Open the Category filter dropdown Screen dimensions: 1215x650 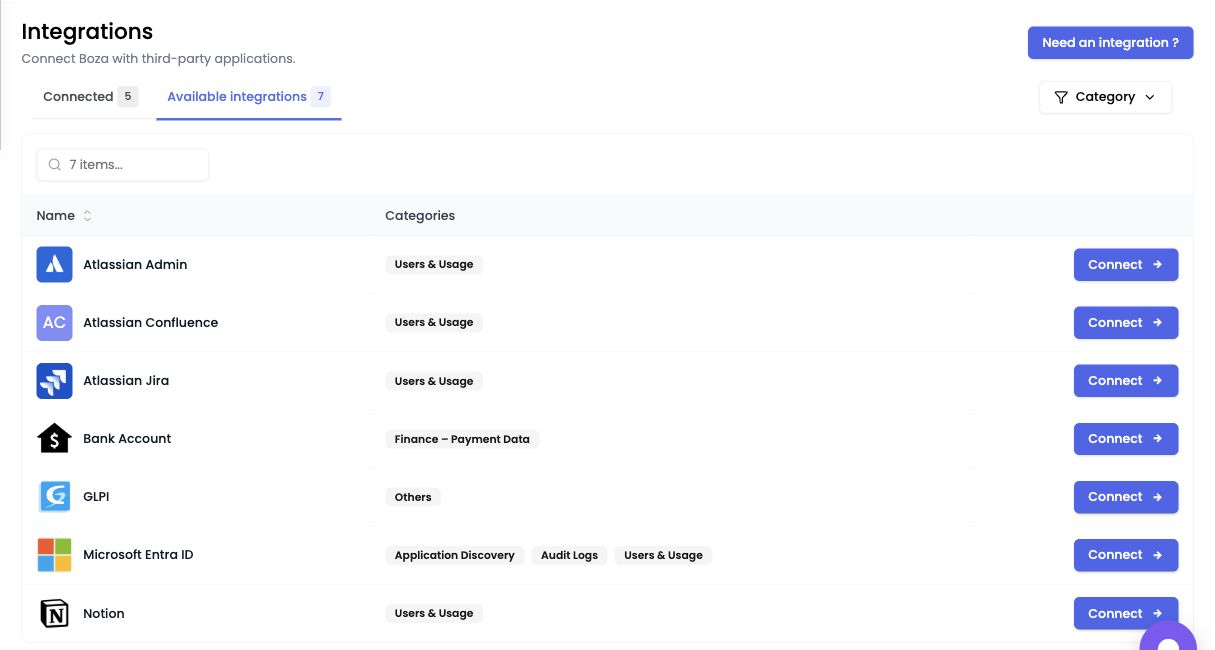1105,97
